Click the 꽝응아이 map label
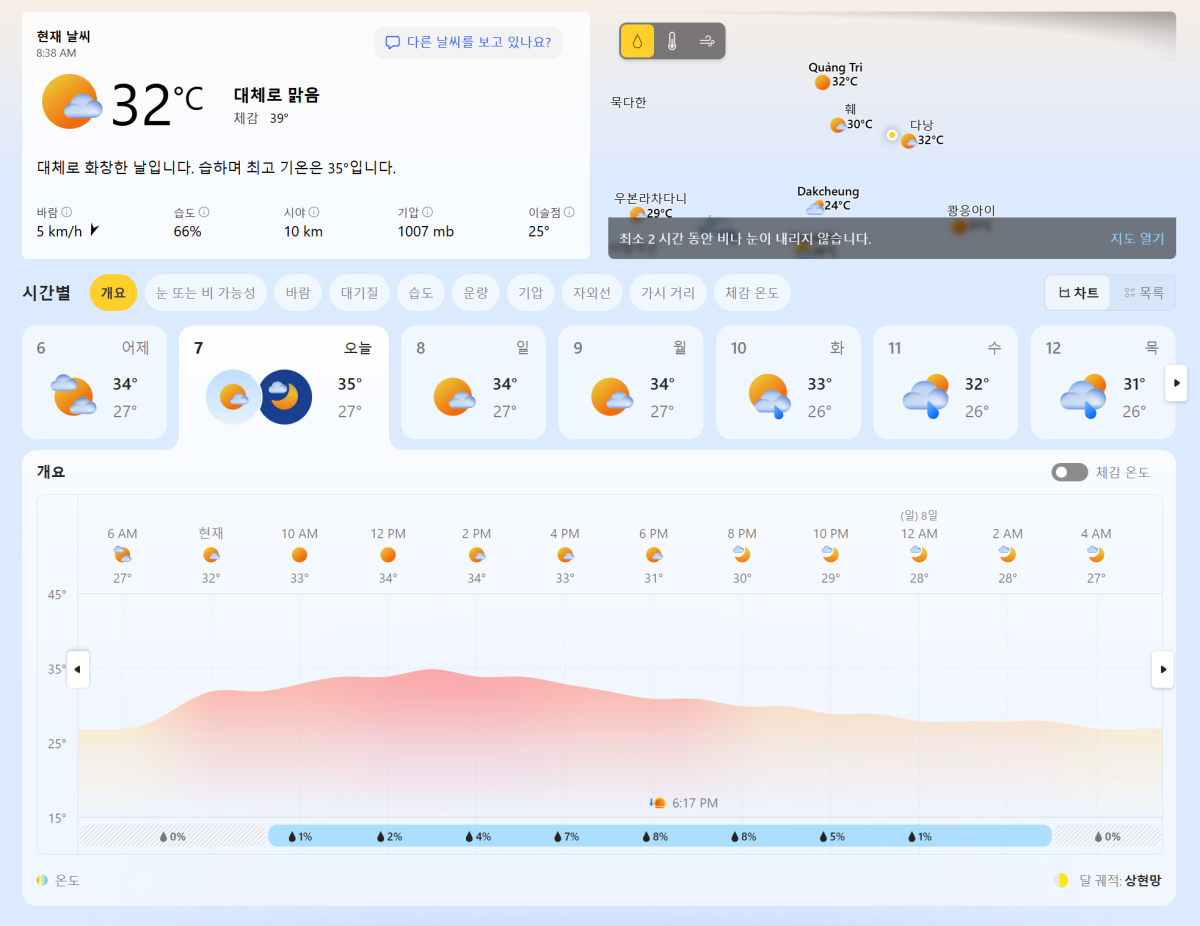 click(971, 211)
